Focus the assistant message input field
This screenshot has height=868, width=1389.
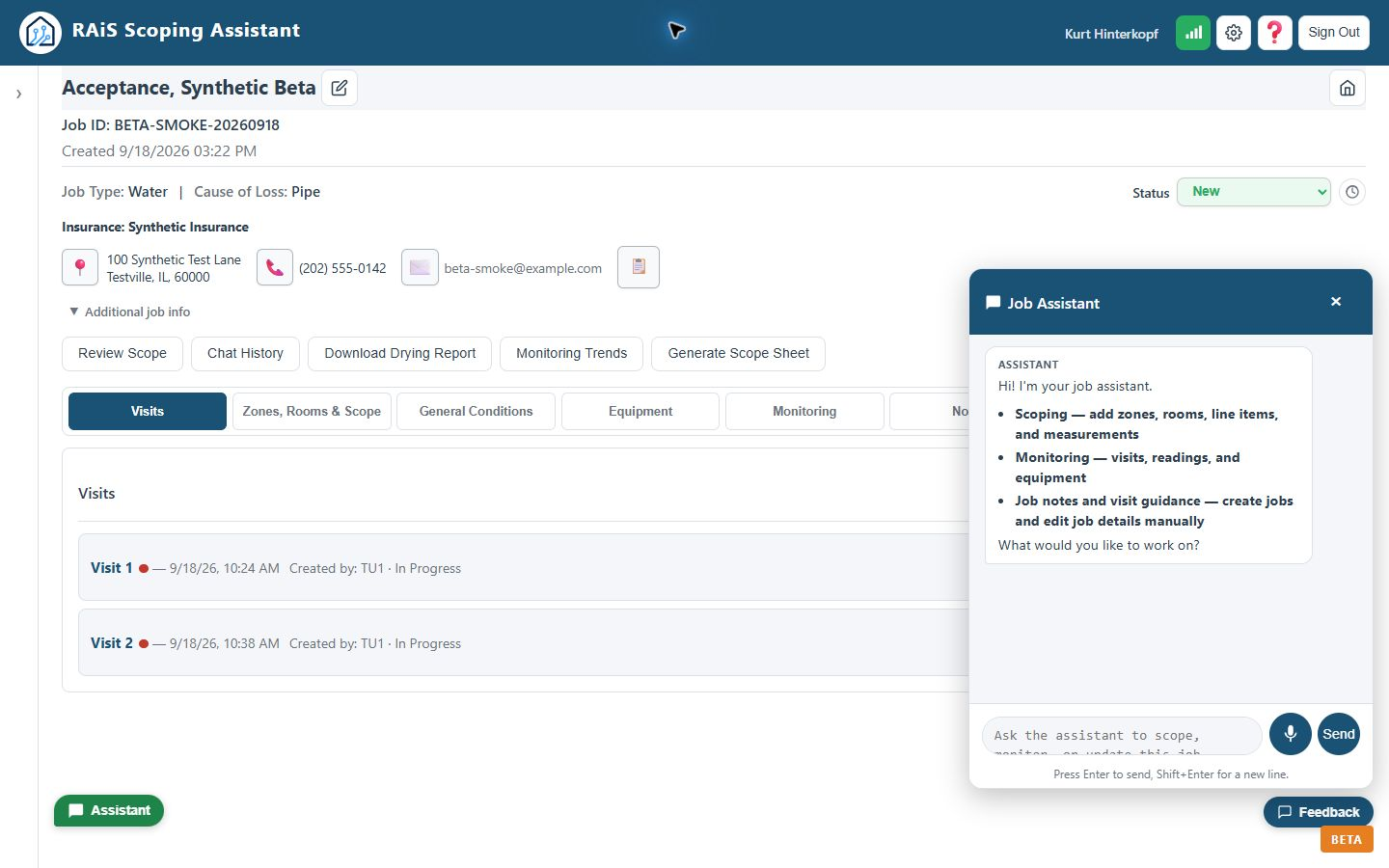1122,735
